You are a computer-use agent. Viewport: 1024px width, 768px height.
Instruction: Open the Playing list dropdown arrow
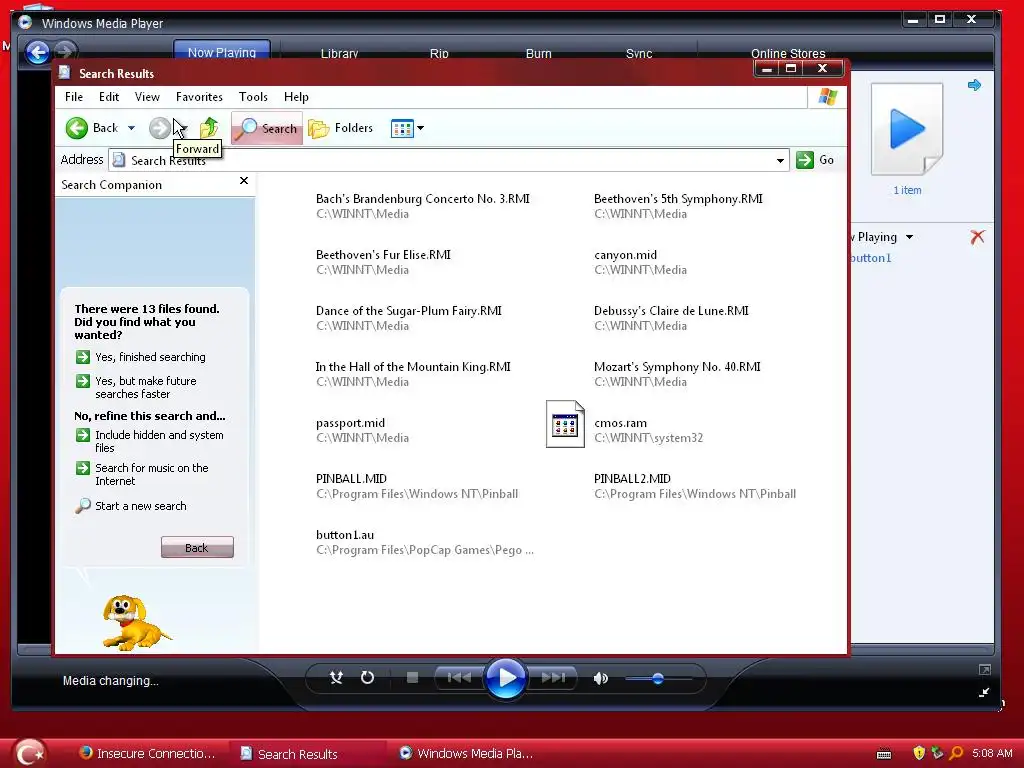pos(909,237)
